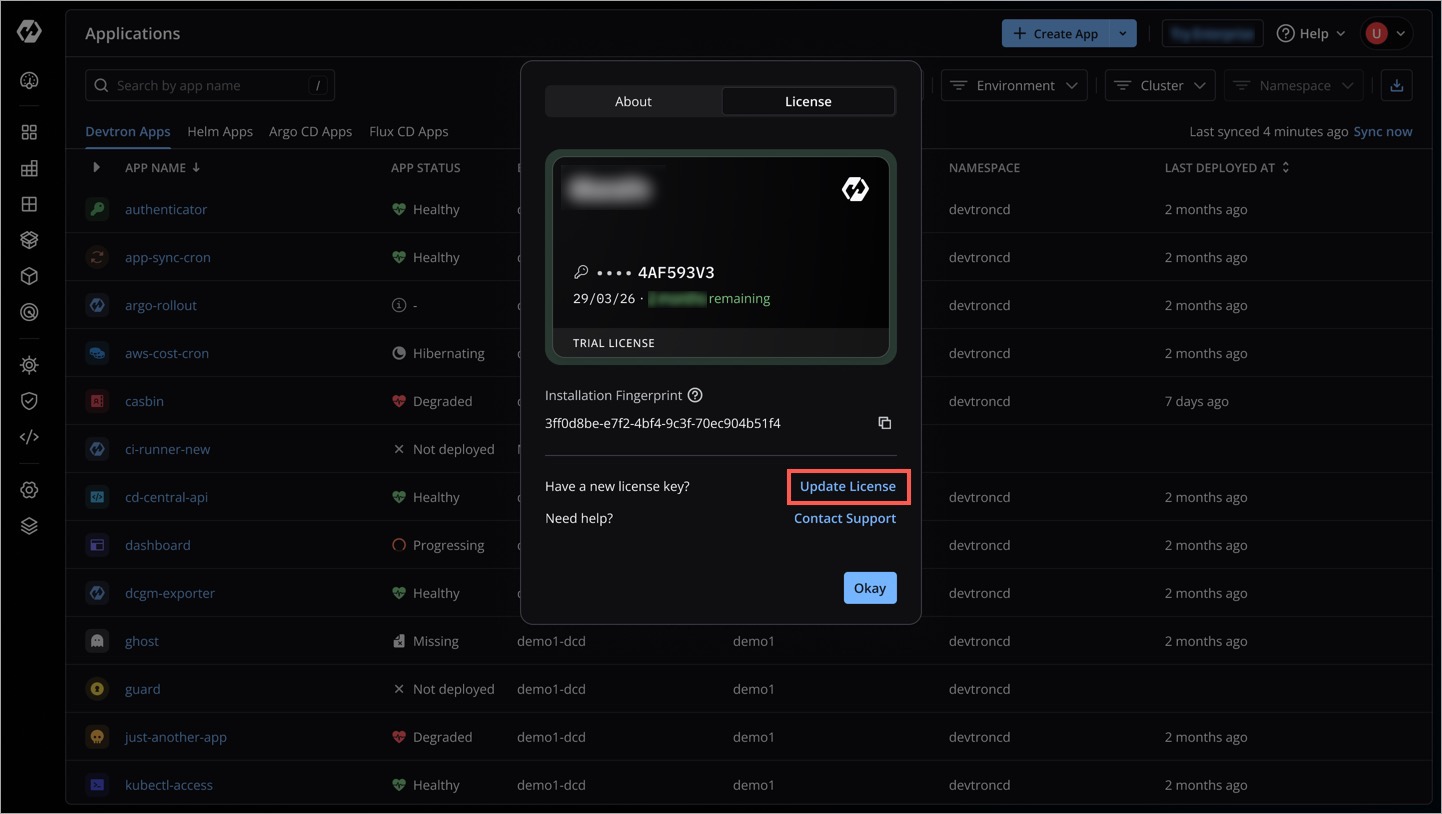
Task: Open the Environment filter dropdown
Action: pos(1013,85)
